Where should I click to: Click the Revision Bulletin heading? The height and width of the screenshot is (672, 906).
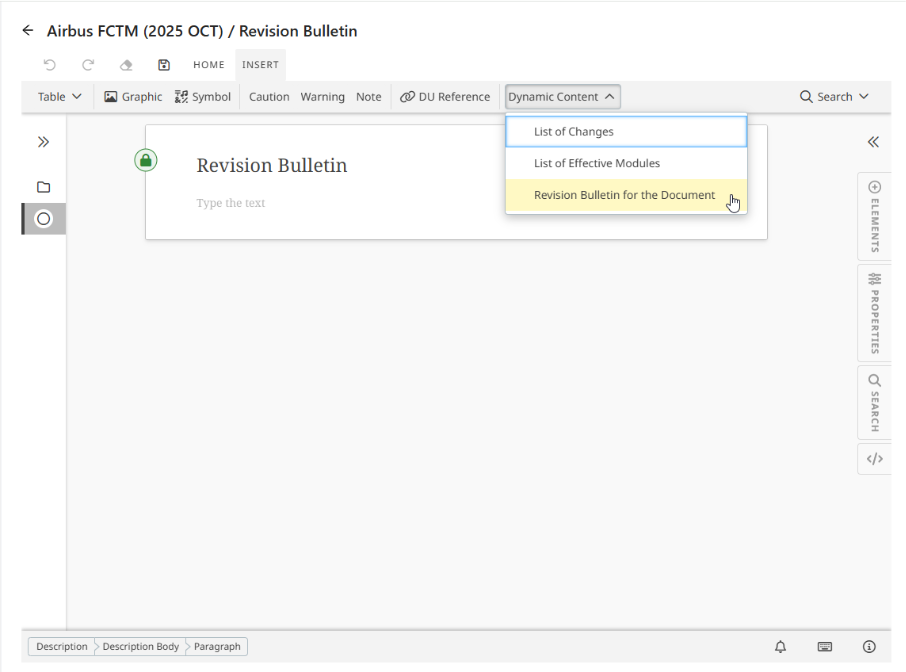[x=272, y=166]
